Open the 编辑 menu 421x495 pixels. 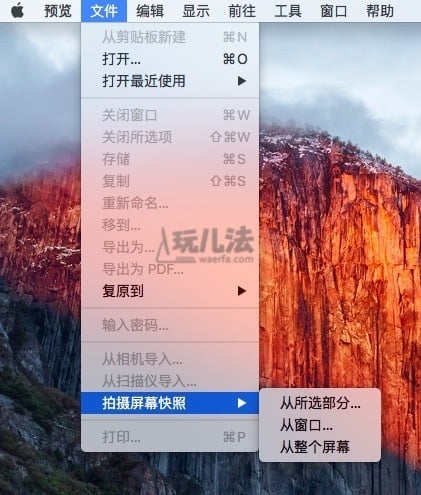coord(150,11)
